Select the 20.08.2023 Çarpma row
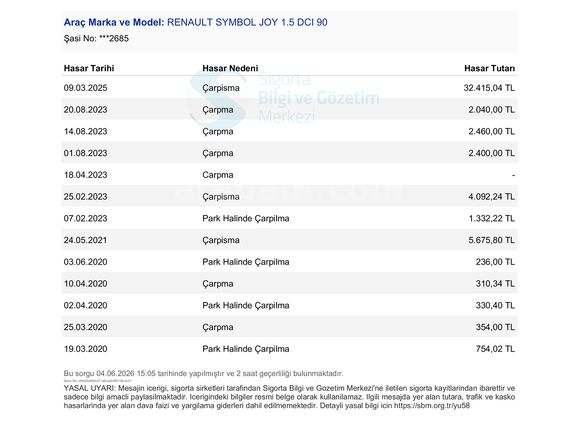This screenshot has width=580, height=435. click(x=289, y=109)
